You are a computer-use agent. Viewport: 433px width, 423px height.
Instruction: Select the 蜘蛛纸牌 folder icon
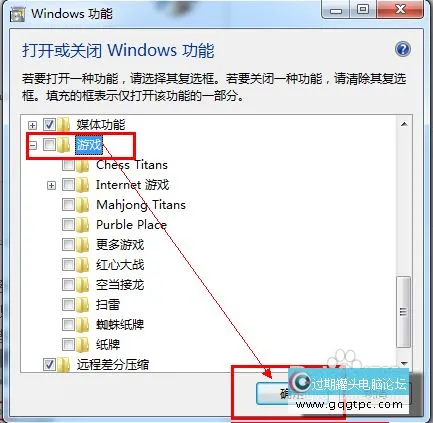82,324
